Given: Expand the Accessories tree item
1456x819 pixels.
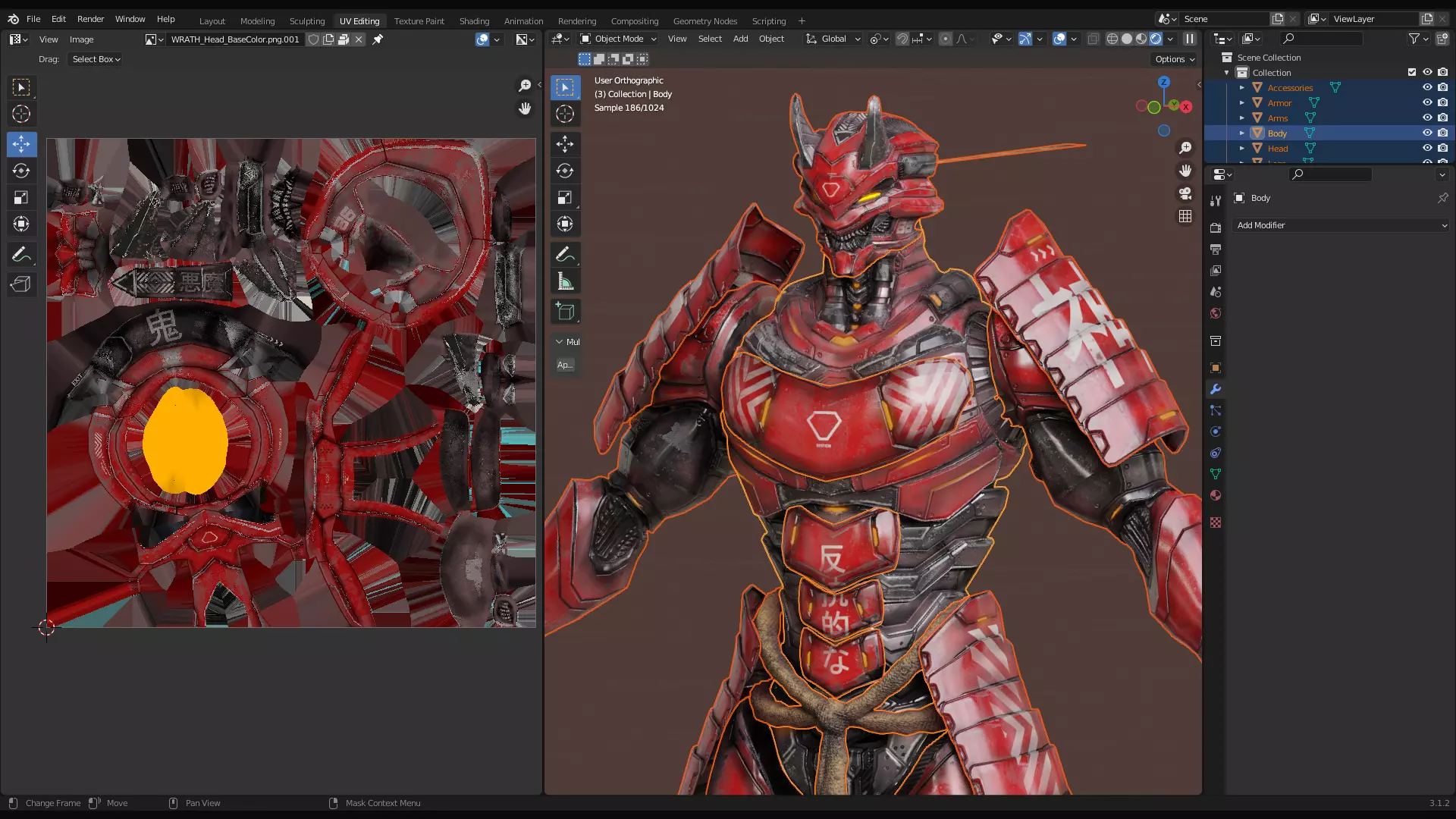Looking at the screenshot, I should (x=1242, y=87).
